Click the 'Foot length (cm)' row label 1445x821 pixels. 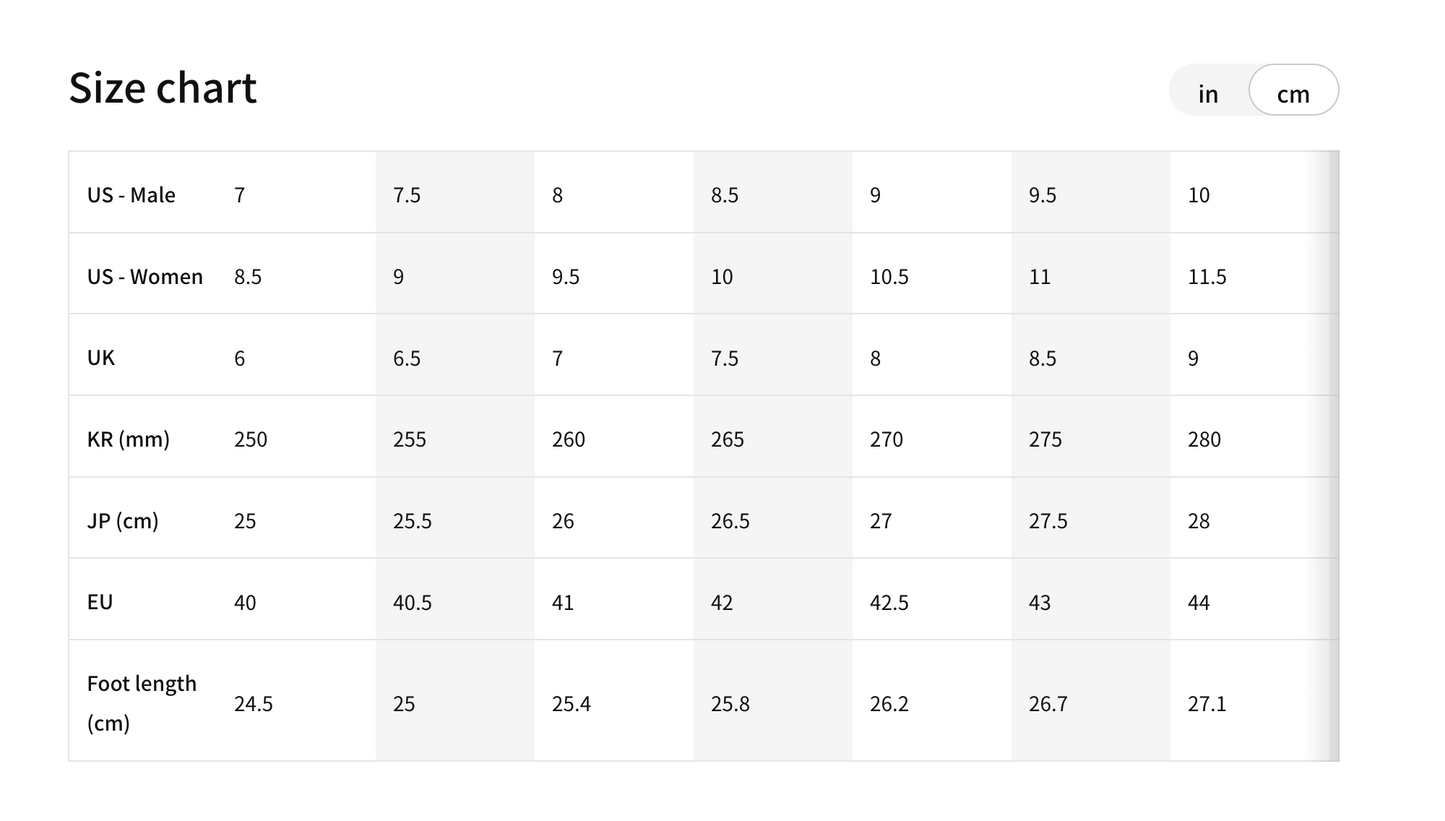(143, 702)
